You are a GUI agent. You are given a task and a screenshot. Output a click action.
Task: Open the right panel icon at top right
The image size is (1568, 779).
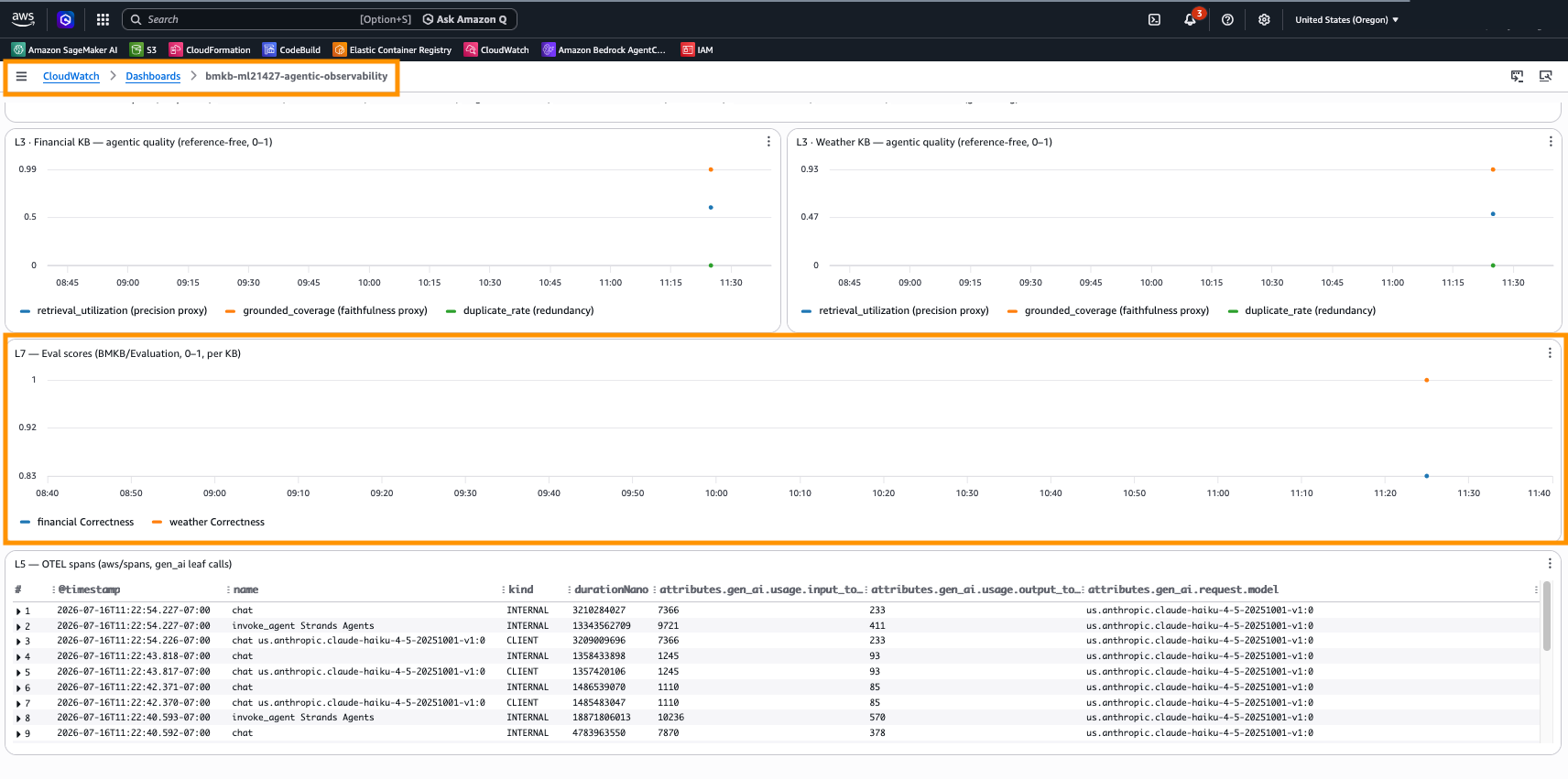1545,76
